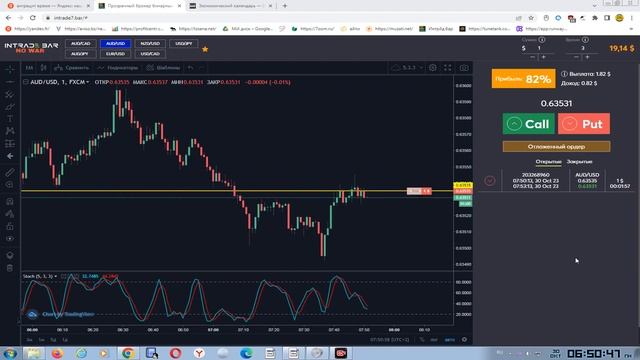Open Compare symbol dialog
The height and width of the screenshot is (360, 640).
(72, 68)
